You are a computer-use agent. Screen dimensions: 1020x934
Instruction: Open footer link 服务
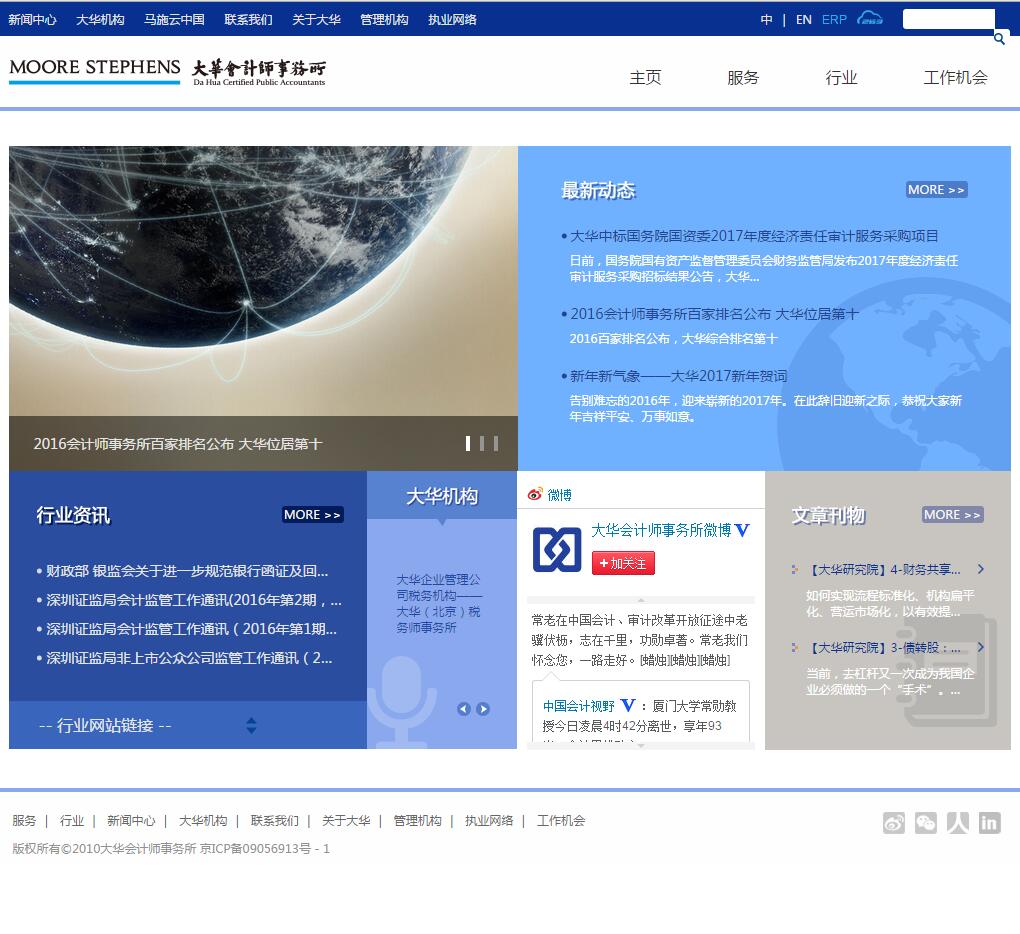(x=24, y=821)
